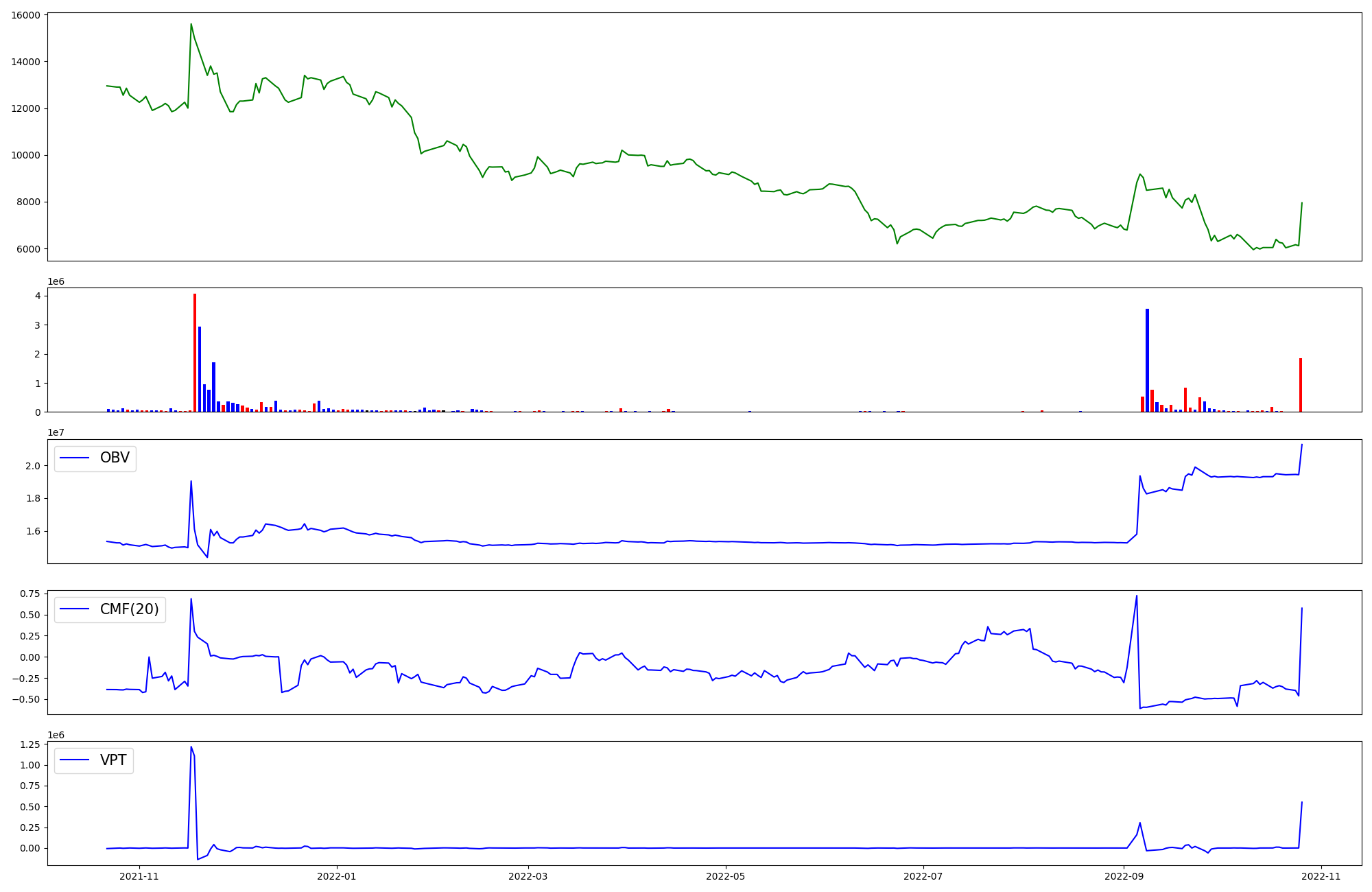
Task: Click the 6000 price axis label
Action: [x=29, y=249]
